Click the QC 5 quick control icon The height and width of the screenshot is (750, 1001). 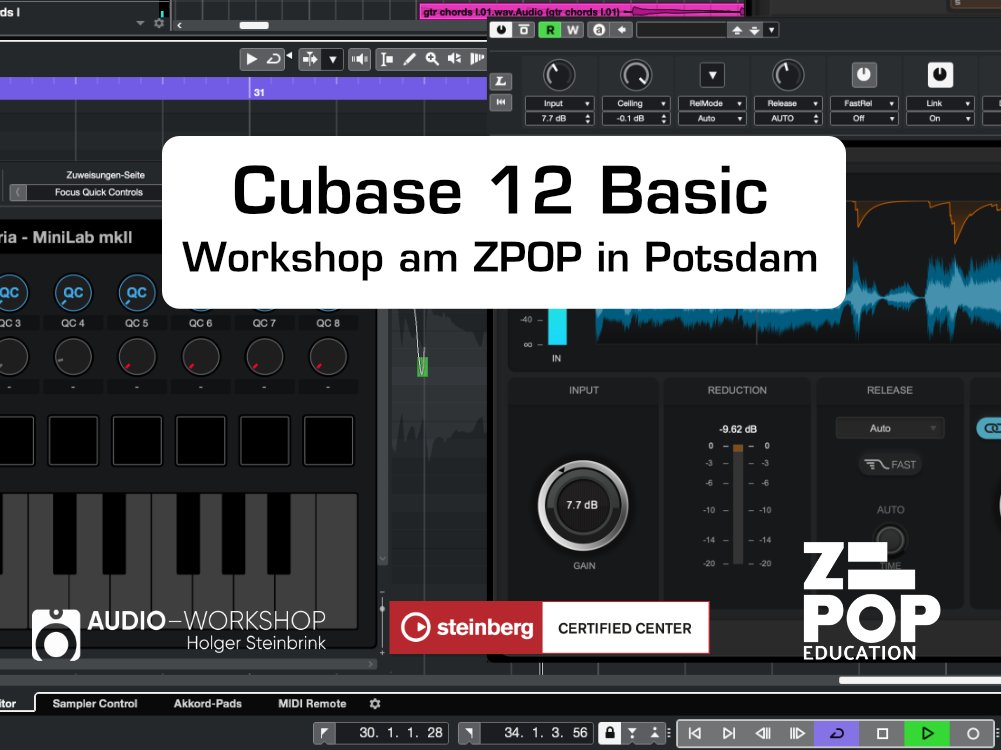[x=137, y=292]
